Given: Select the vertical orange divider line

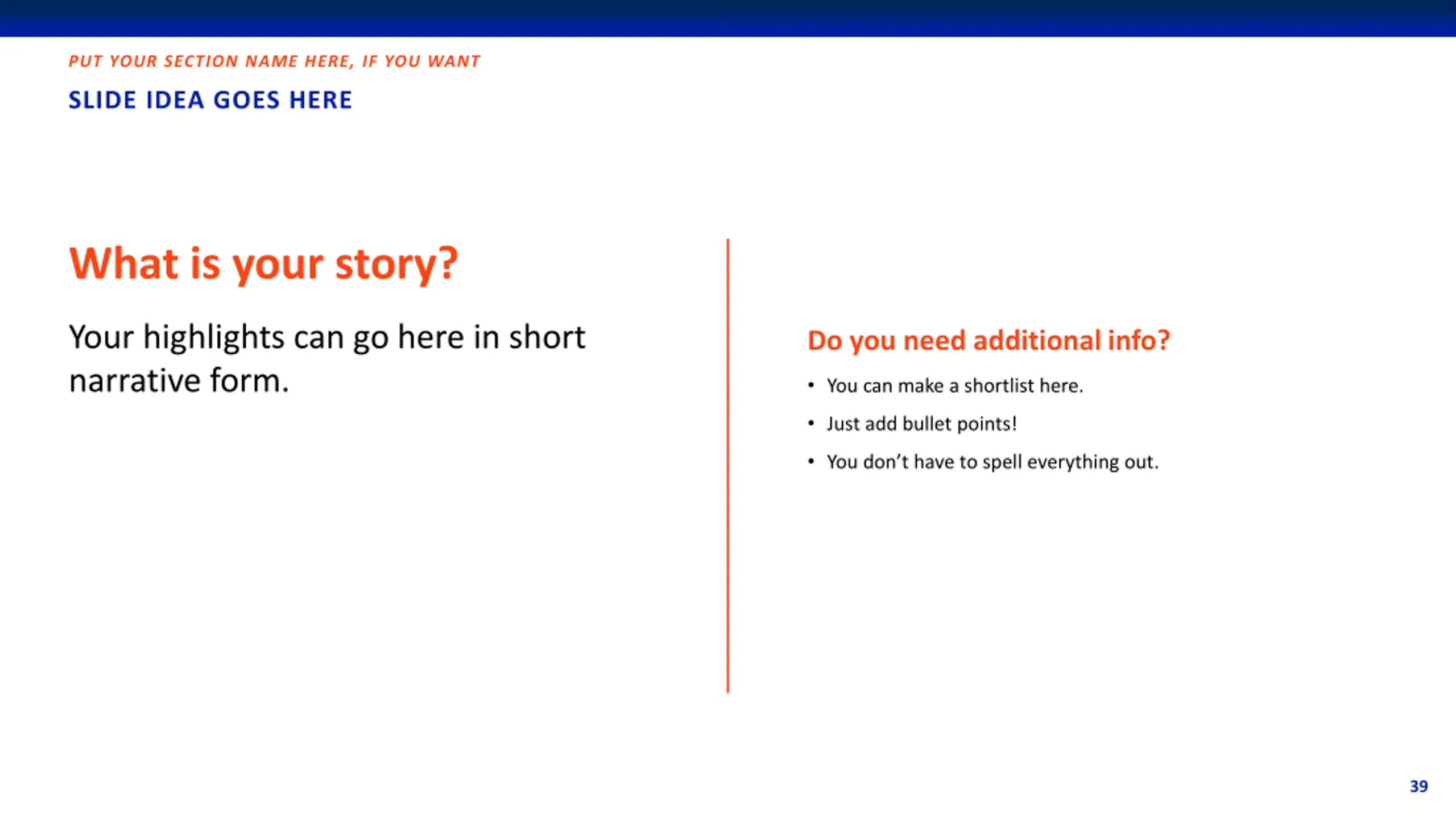Looking at the screenshot, I should [x=727, y=466].
